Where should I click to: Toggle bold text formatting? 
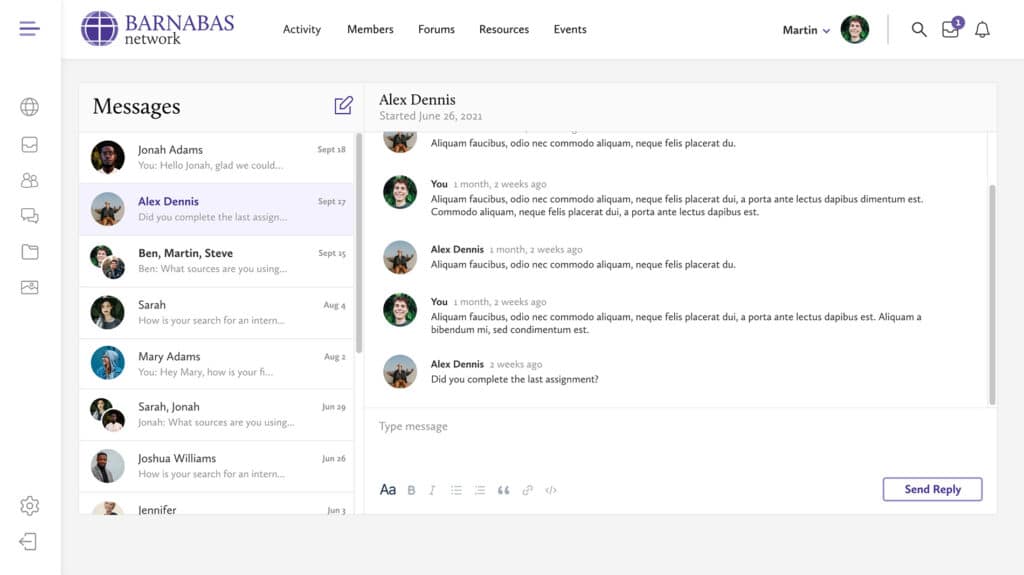pyautogui.click(x=411, y=490)
